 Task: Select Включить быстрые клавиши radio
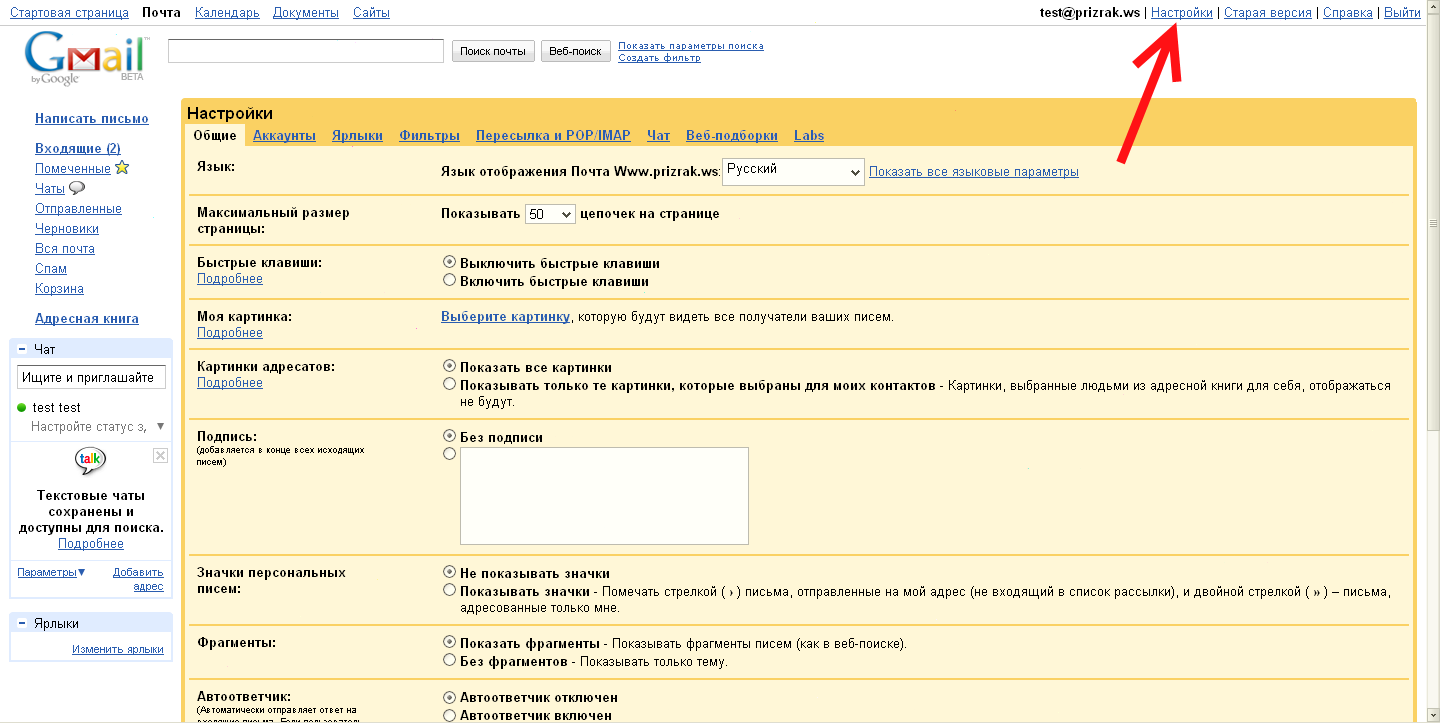click(450, 281)
